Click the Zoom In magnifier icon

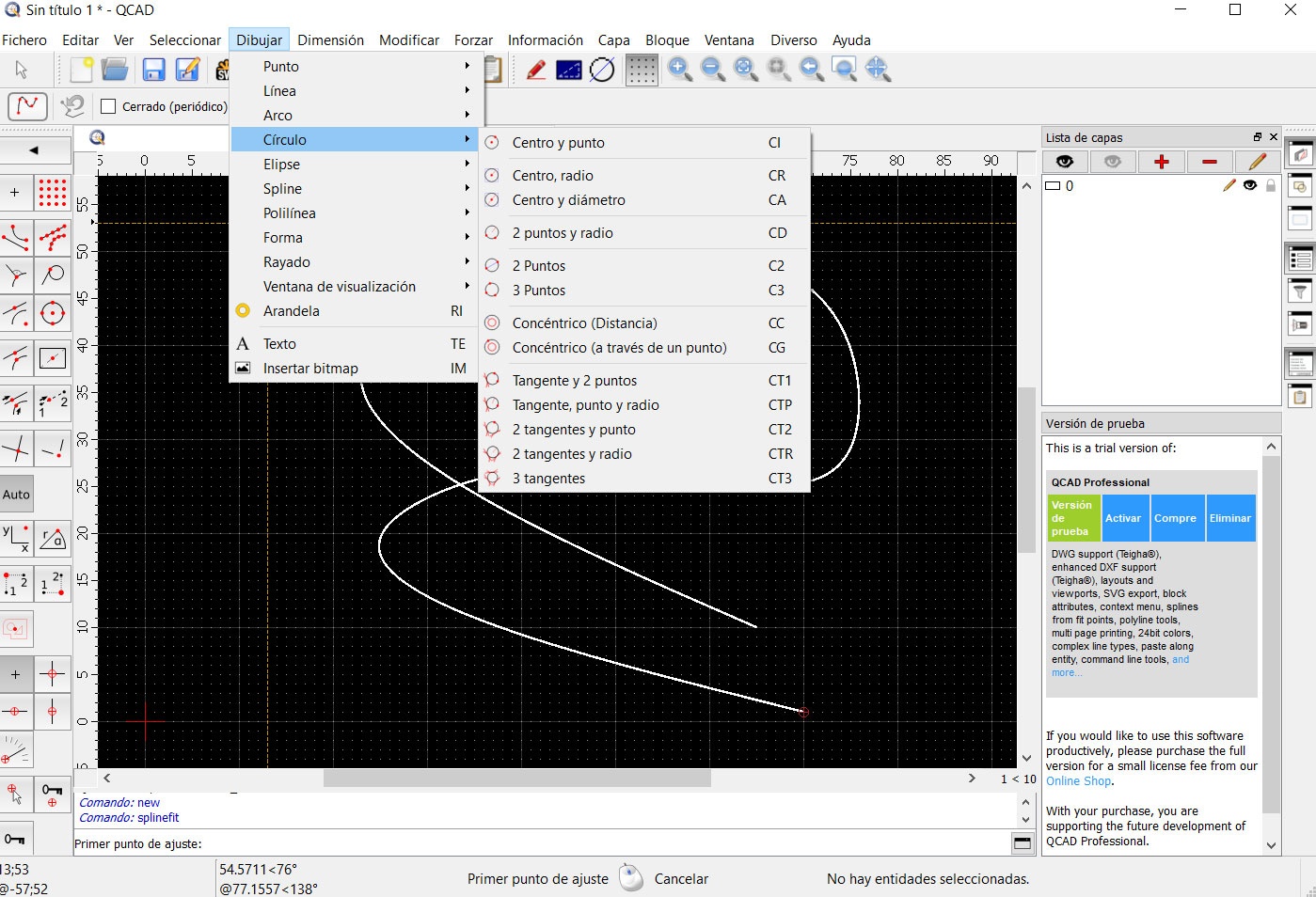(x=679, y=69)
